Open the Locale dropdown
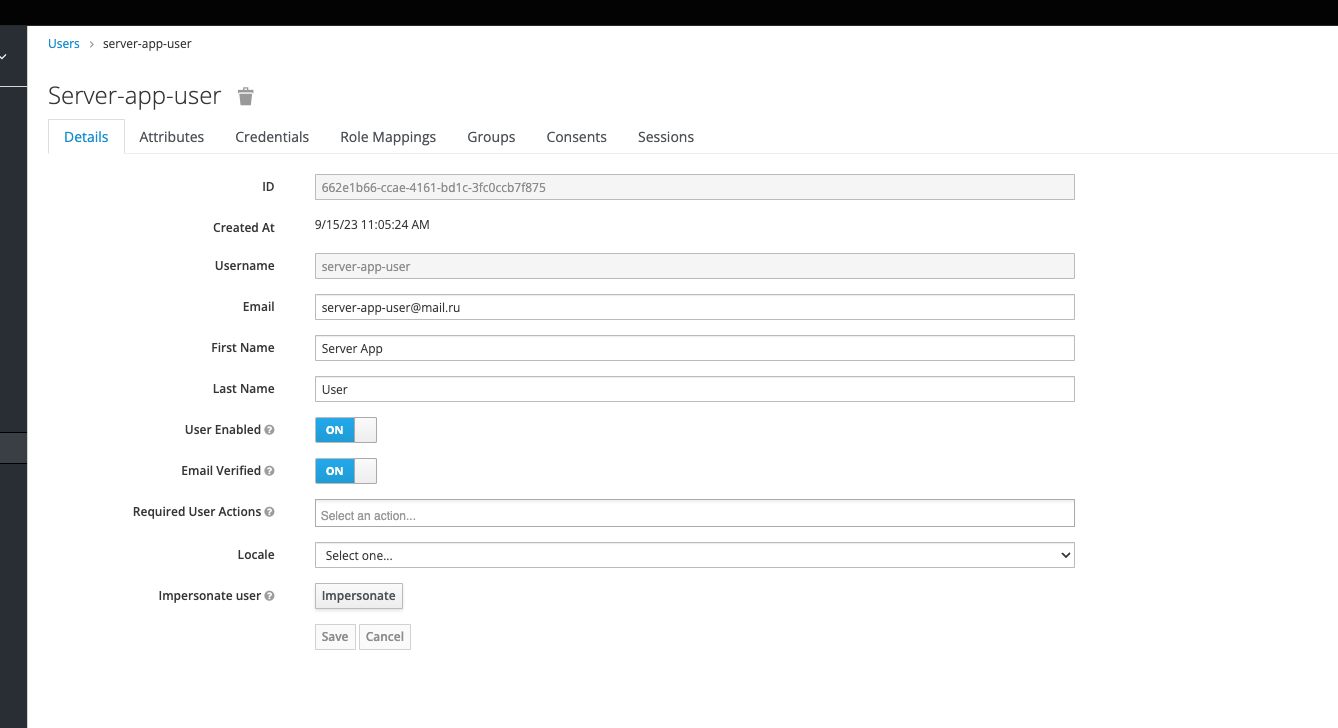 coord(694,555)
